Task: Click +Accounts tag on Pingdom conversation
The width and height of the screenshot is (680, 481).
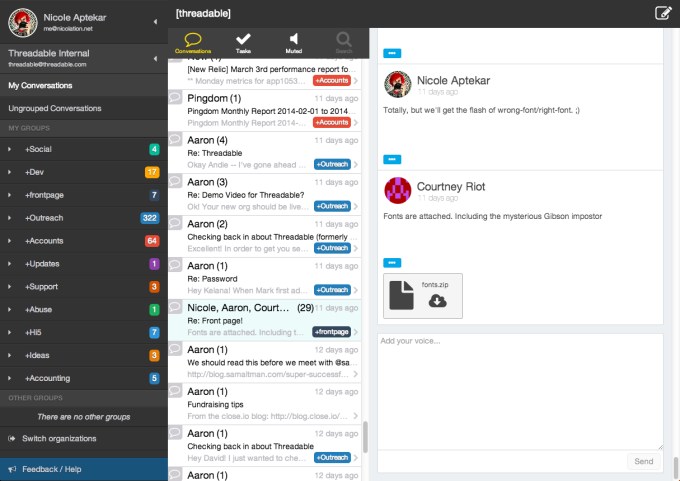Action: click(x=332, y=123)
